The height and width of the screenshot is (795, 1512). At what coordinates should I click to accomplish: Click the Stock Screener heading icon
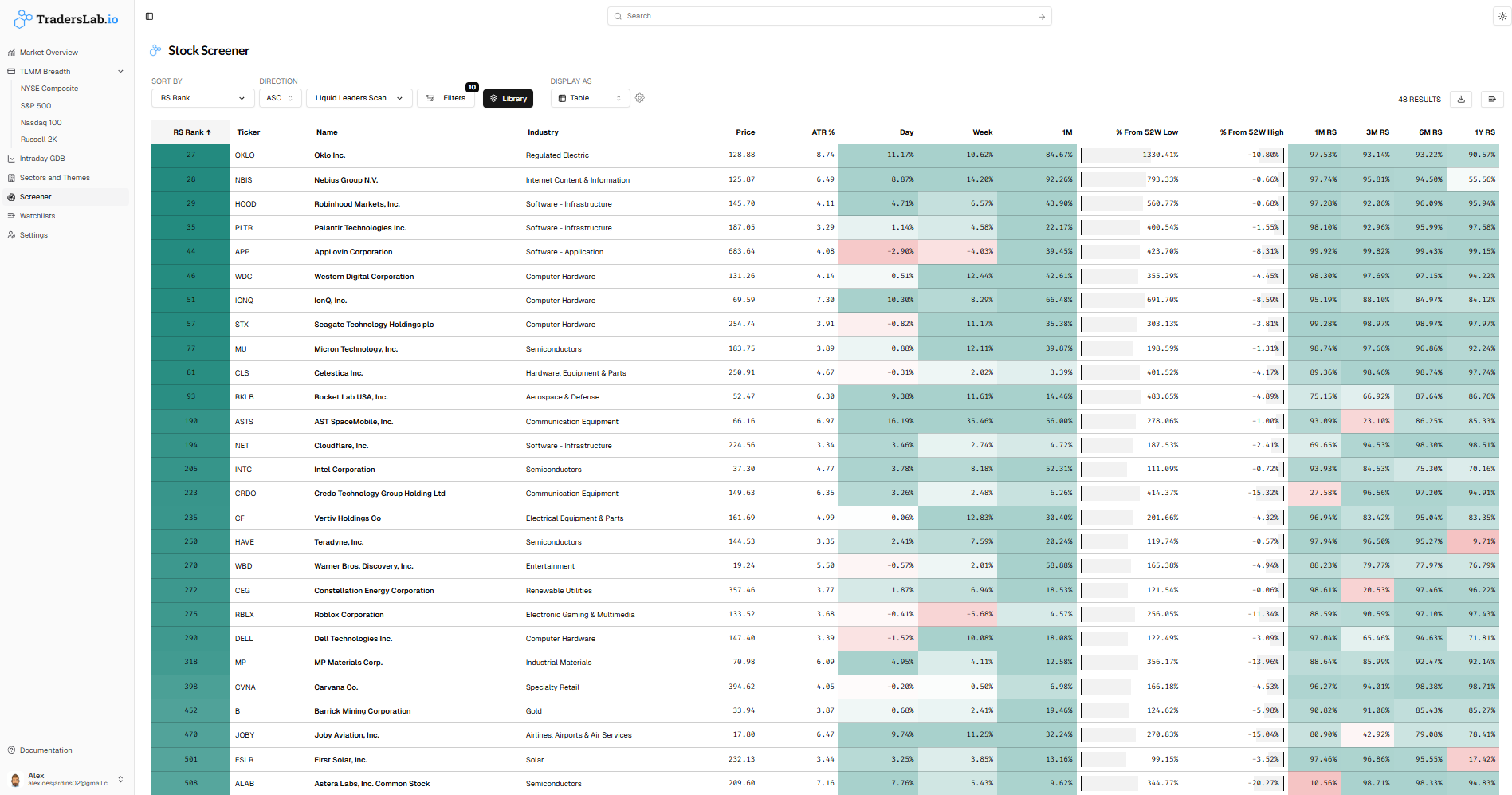click(155, 50)
